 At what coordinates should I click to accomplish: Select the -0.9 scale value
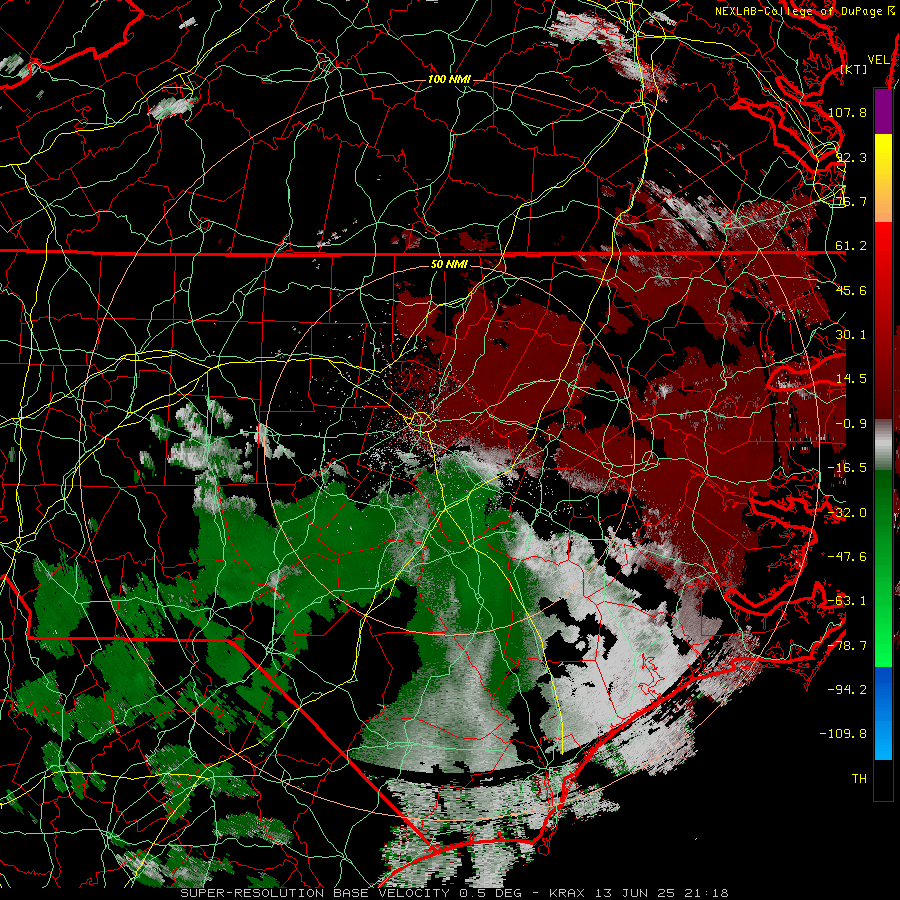tap(851, 424)
